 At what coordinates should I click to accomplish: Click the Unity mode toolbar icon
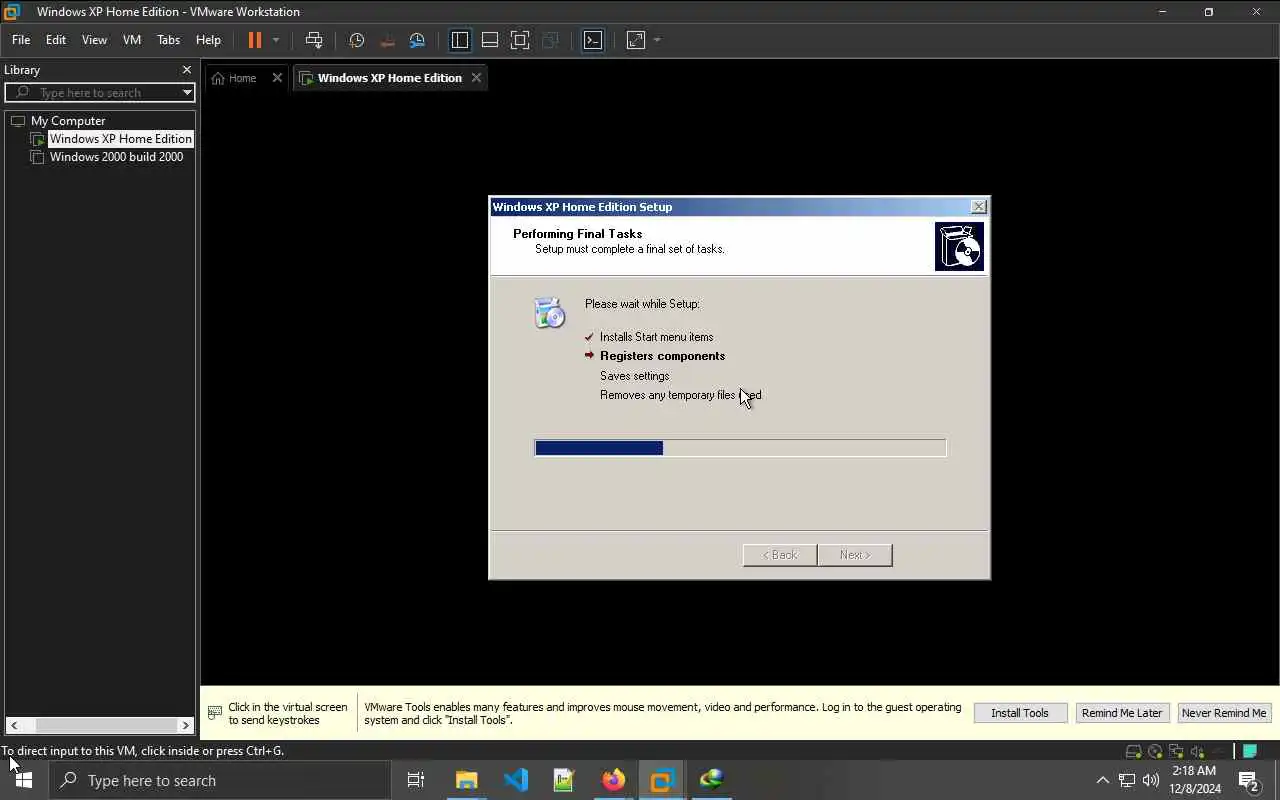(550, 40)
